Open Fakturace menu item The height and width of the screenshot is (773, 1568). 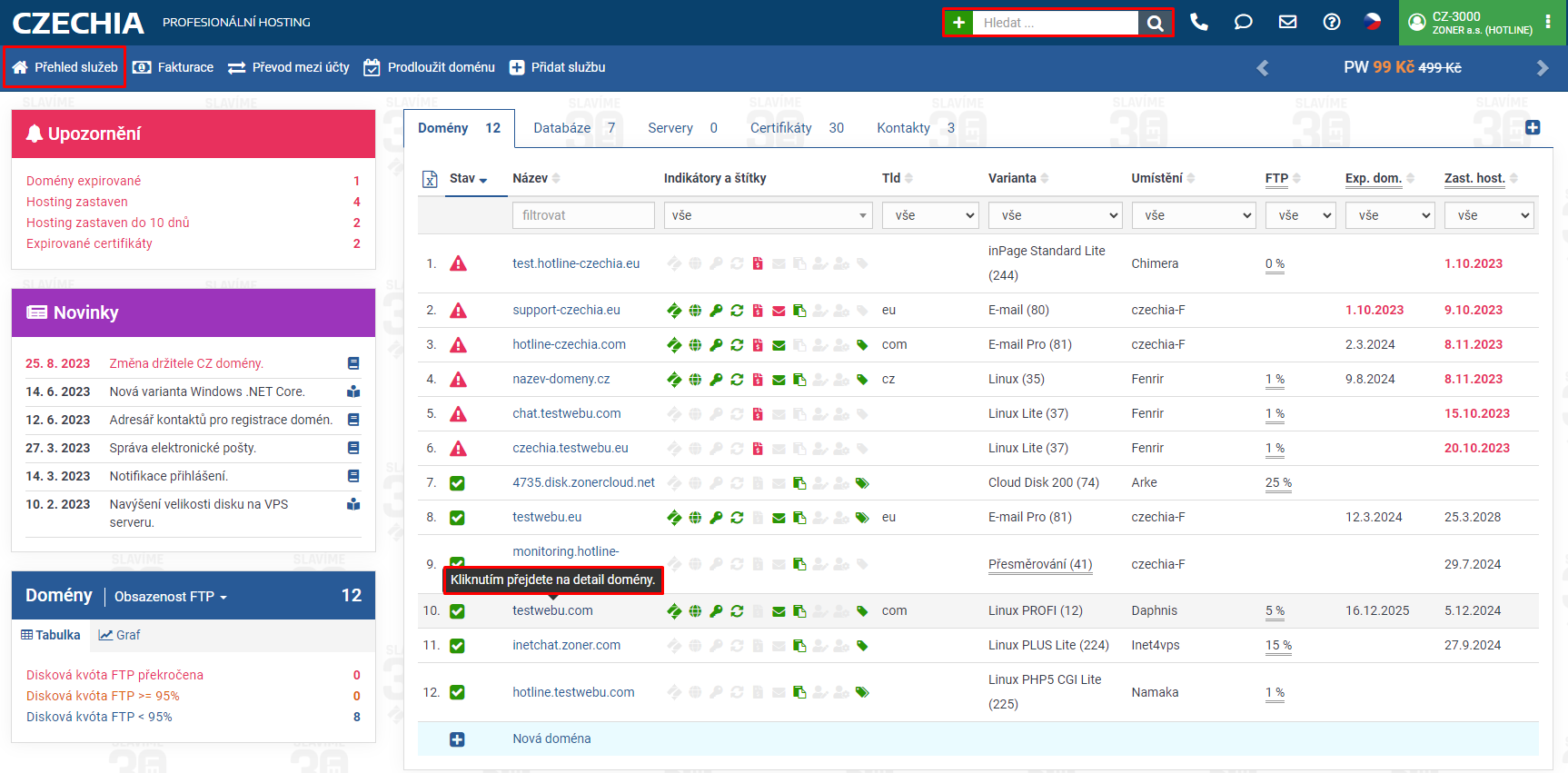(x=173, y=67)
